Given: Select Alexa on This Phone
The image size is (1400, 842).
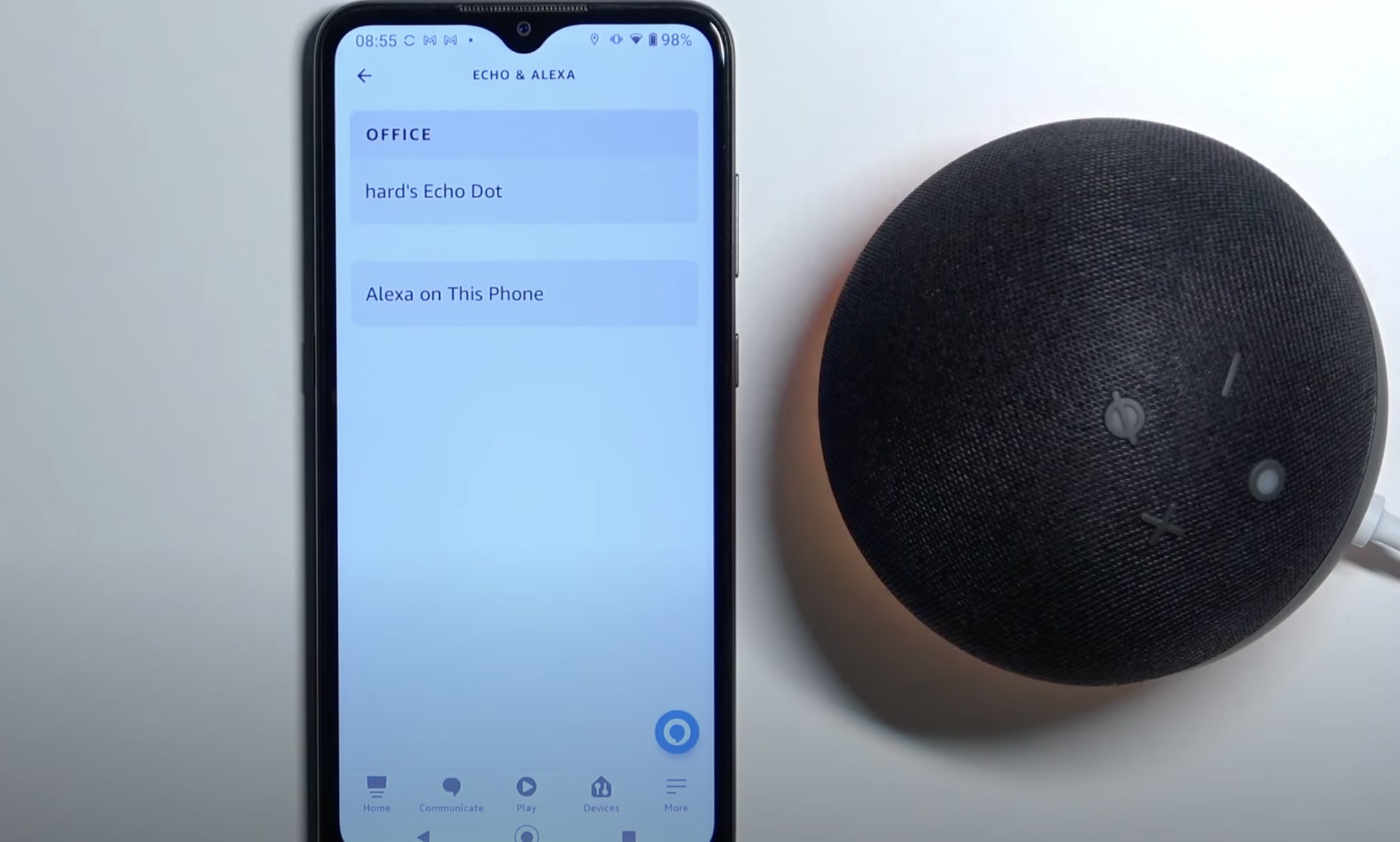Looking at the screenshot, I should tap(525, 293).
